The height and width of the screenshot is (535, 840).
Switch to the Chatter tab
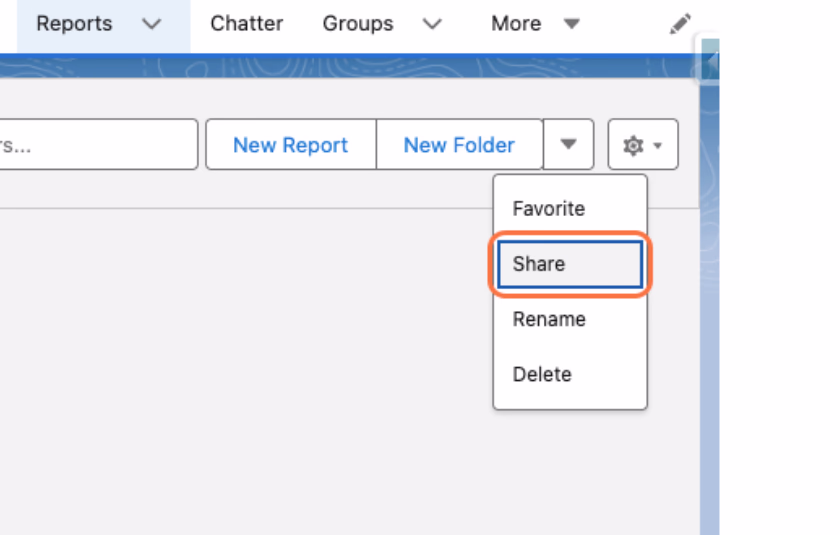click(246, 24)
